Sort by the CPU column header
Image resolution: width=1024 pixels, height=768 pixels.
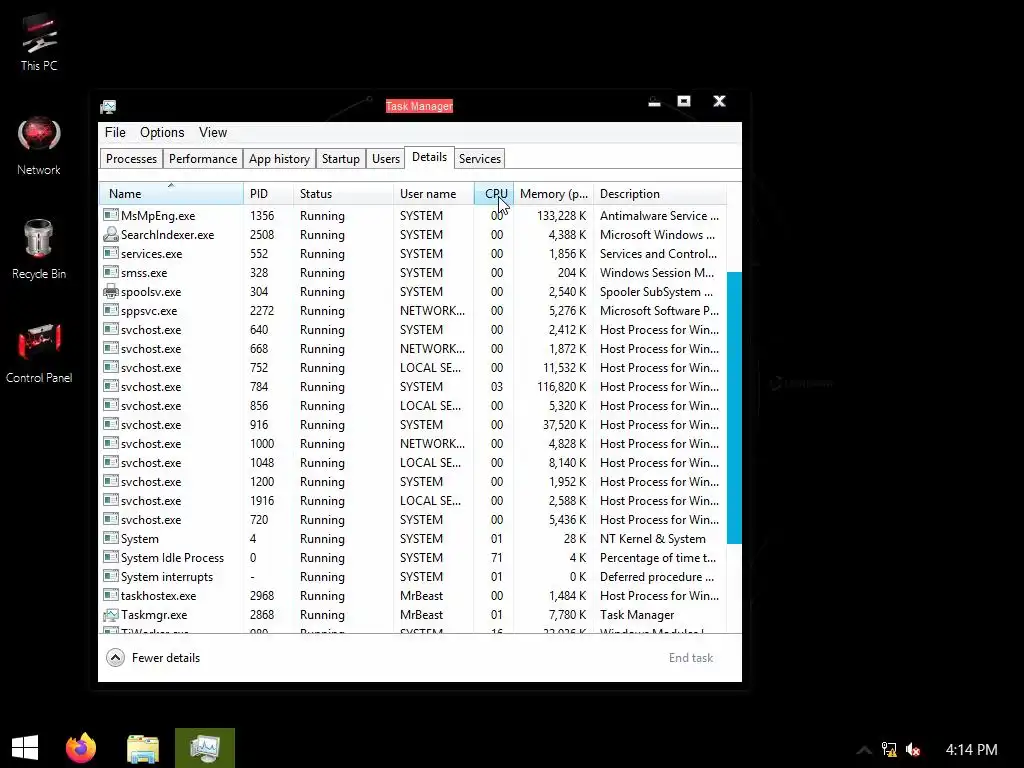[494, 194]
